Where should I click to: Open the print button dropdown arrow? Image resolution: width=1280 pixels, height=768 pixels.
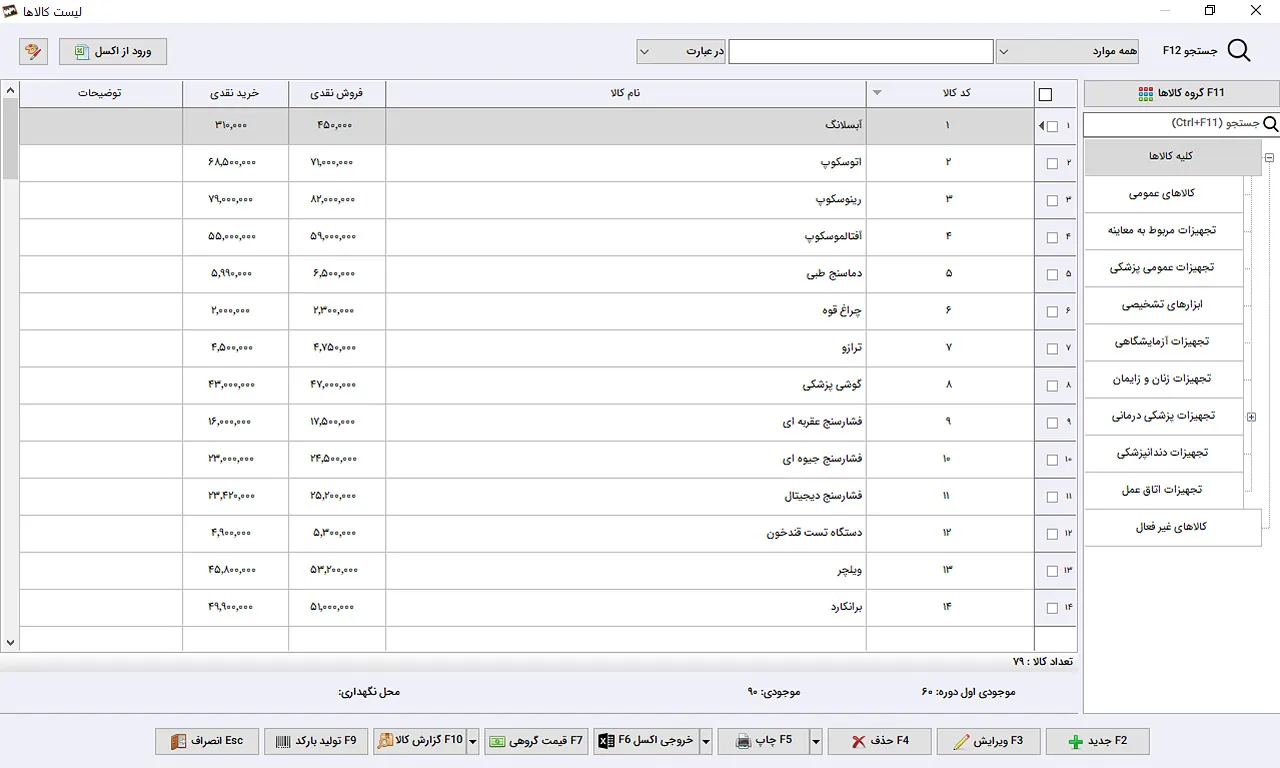click(816, 741)
